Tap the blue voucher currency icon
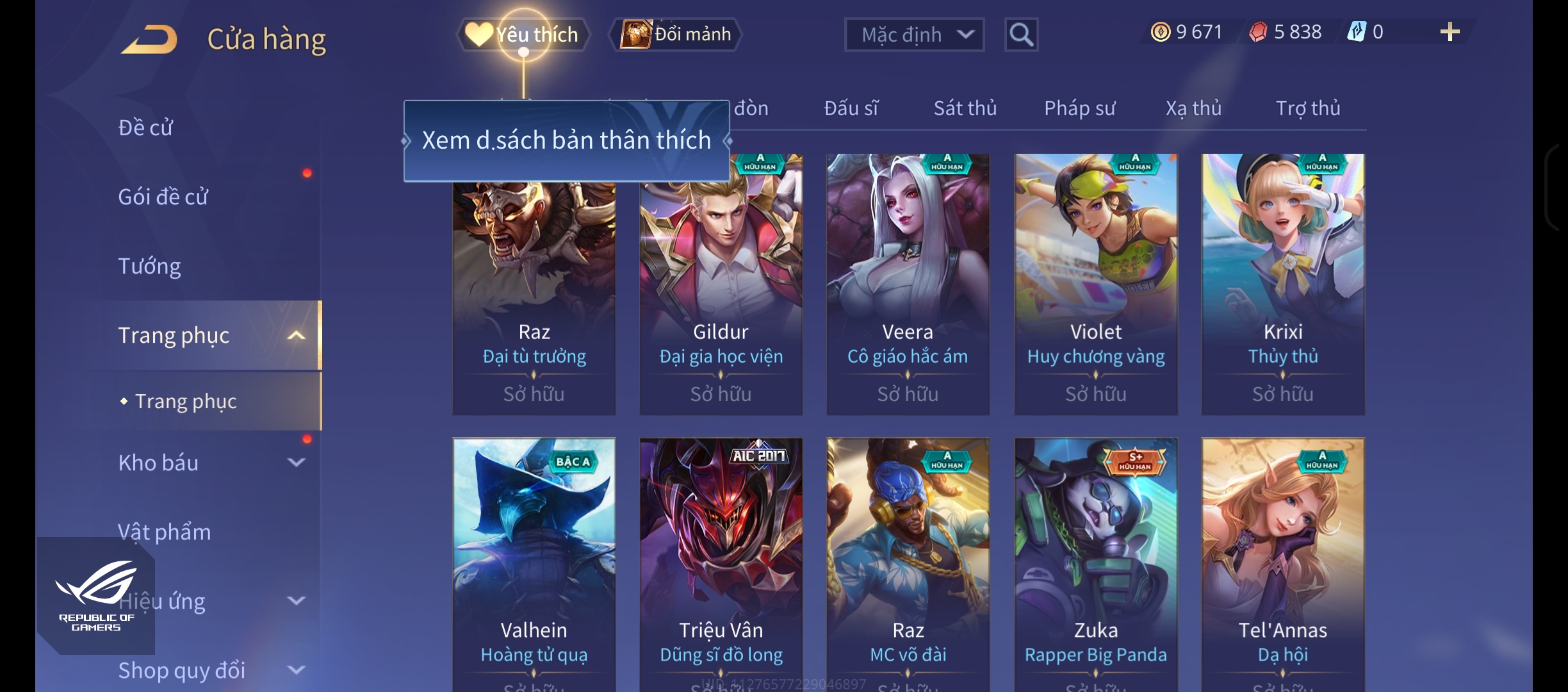Viewport: 1568px width, 692px height. pos(1357,32)
